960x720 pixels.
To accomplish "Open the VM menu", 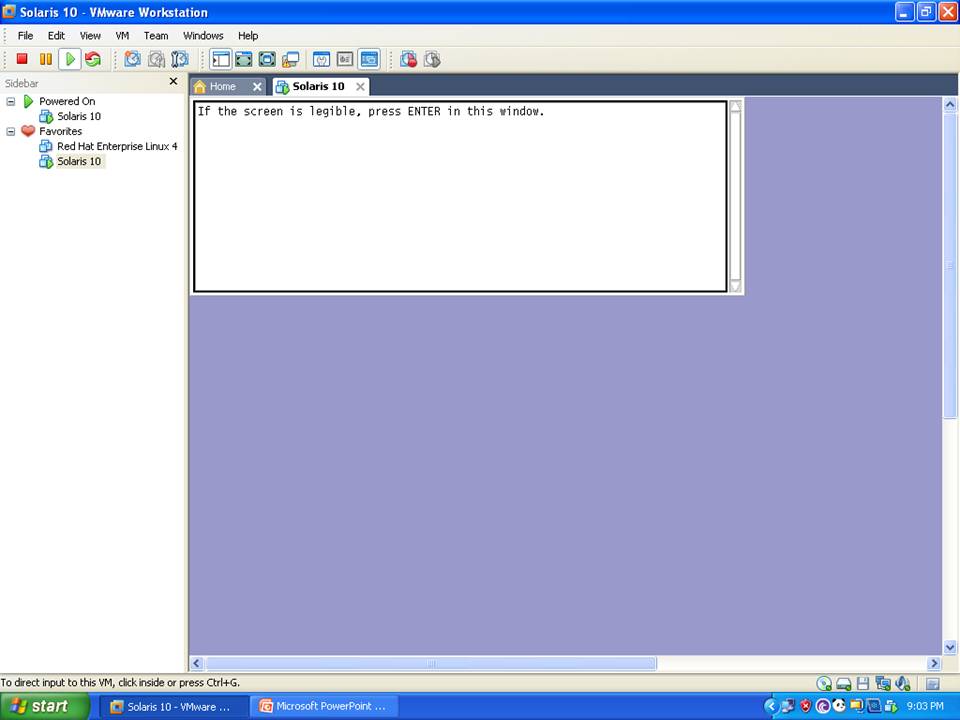I will click(122, 36).
